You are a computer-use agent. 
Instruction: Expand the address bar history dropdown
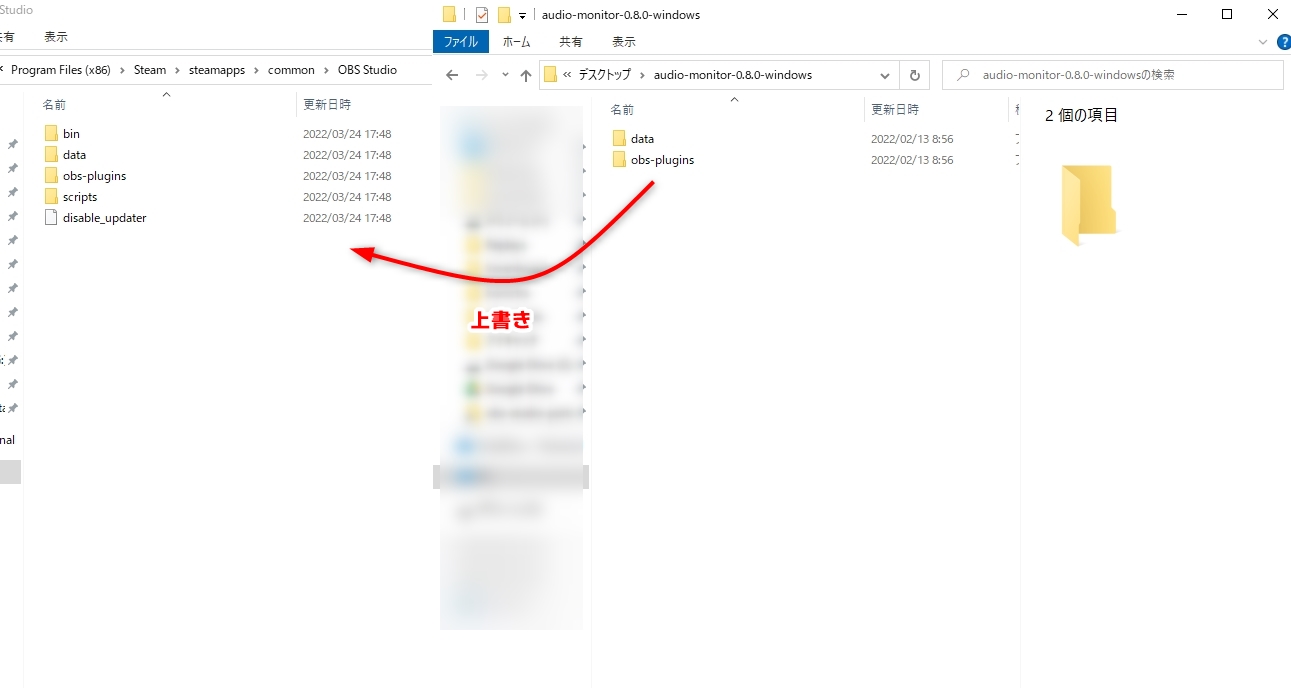click(884, 75)
